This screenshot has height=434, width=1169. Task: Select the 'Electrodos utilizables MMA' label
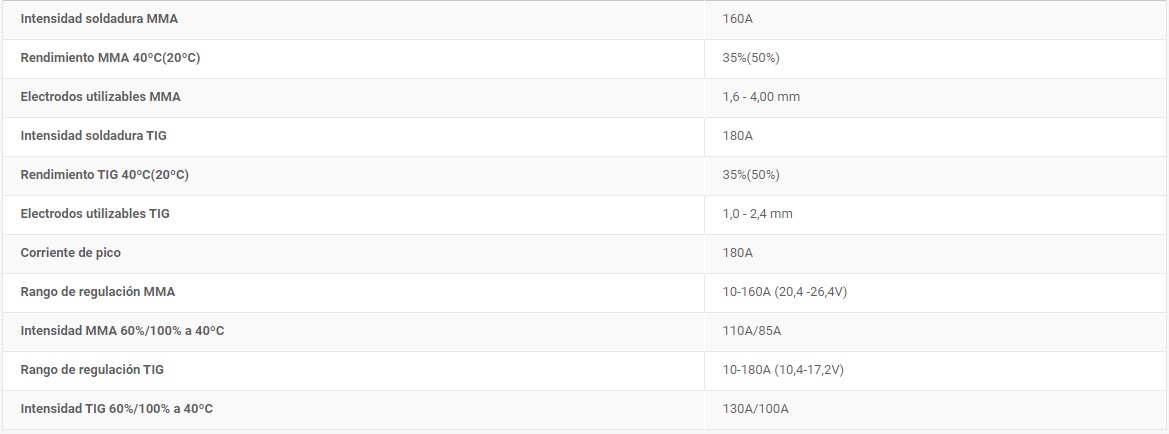[100, 97]
